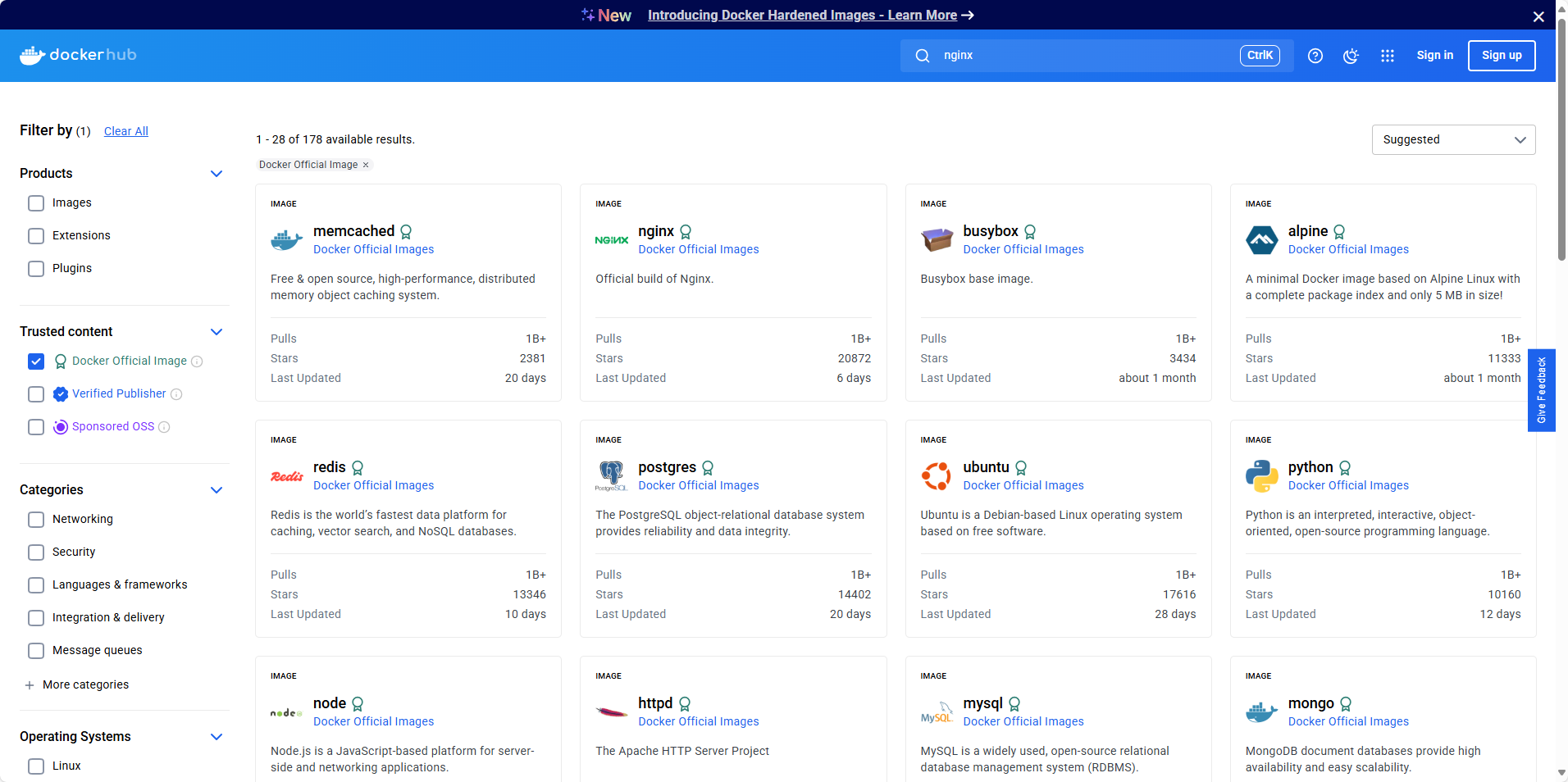
Task: Click the Clear All filters link
Action: click(126, 131)
